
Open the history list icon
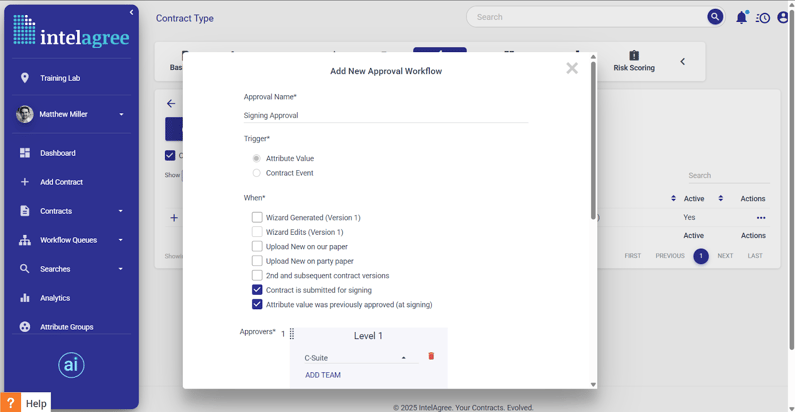click(x=763, y=17)
